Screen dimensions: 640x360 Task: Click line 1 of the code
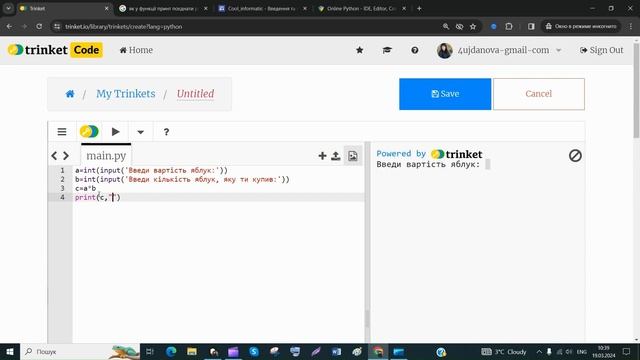(x=151, y=170)
